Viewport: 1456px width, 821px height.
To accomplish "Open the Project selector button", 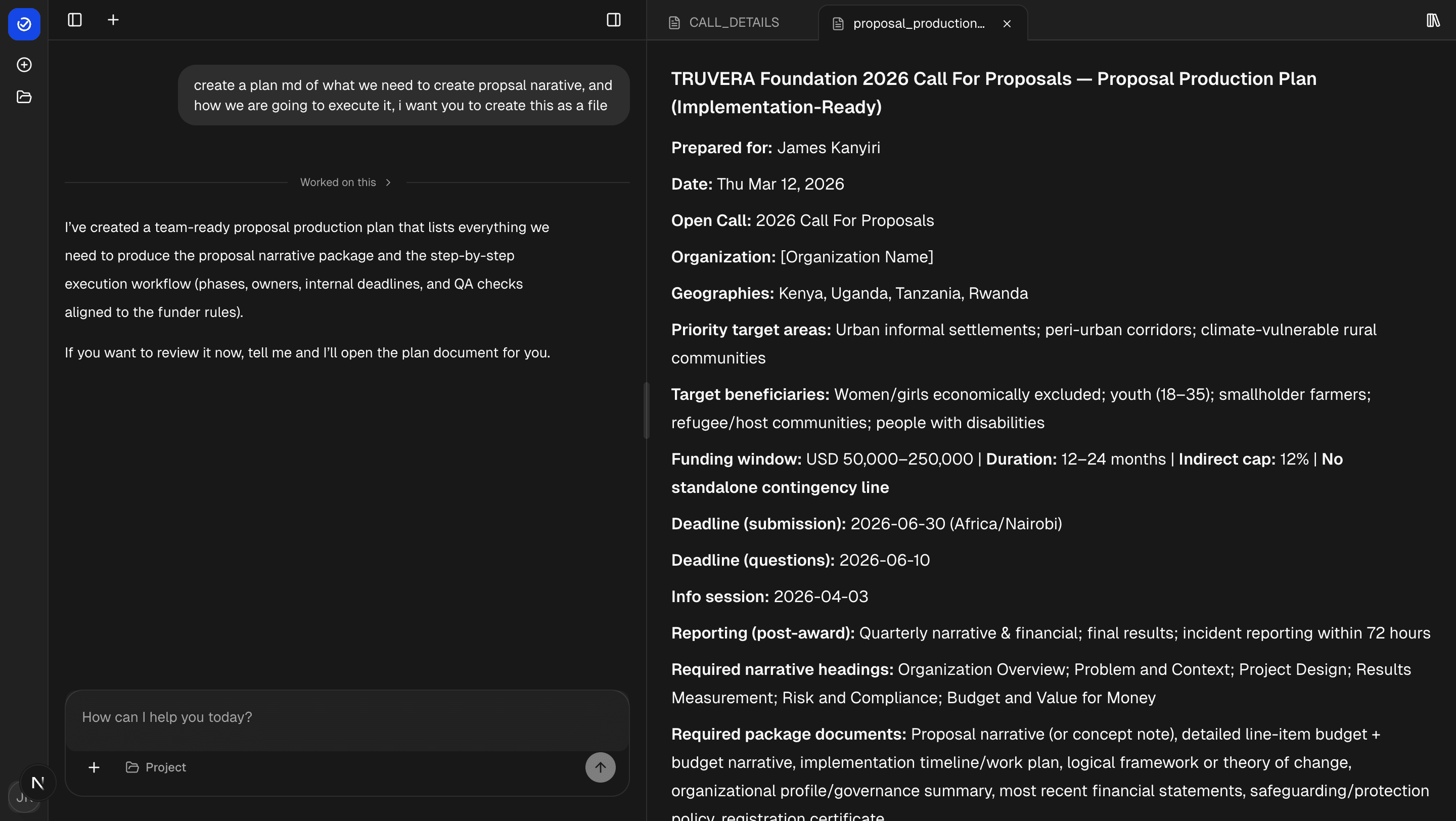I will pyautogui.click(x=156, y=767).
